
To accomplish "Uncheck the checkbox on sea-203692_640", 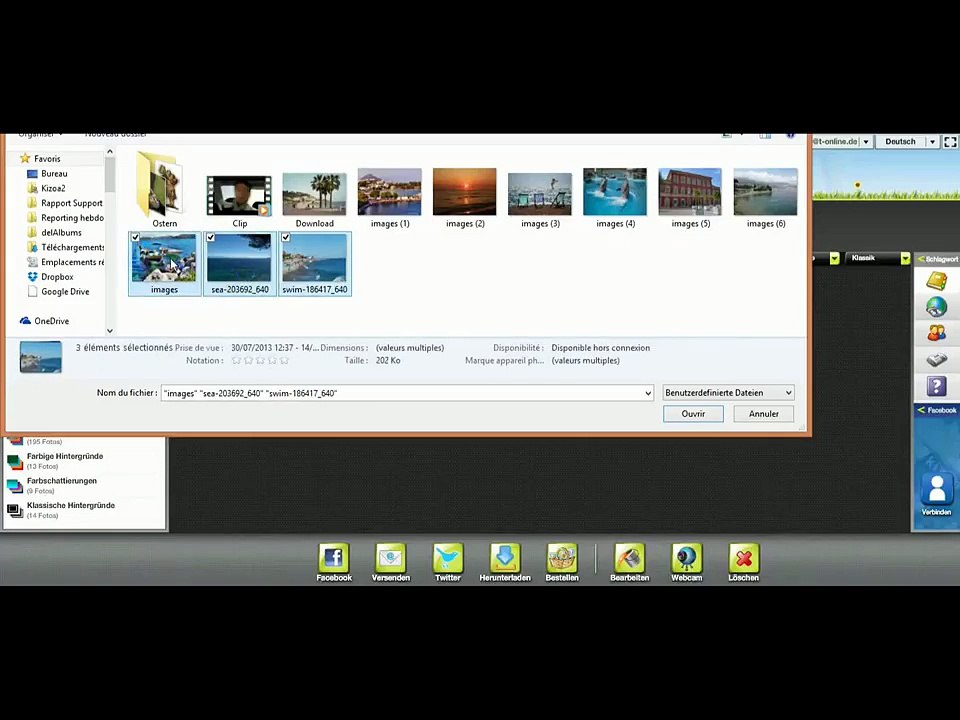I will click(211, 238).
